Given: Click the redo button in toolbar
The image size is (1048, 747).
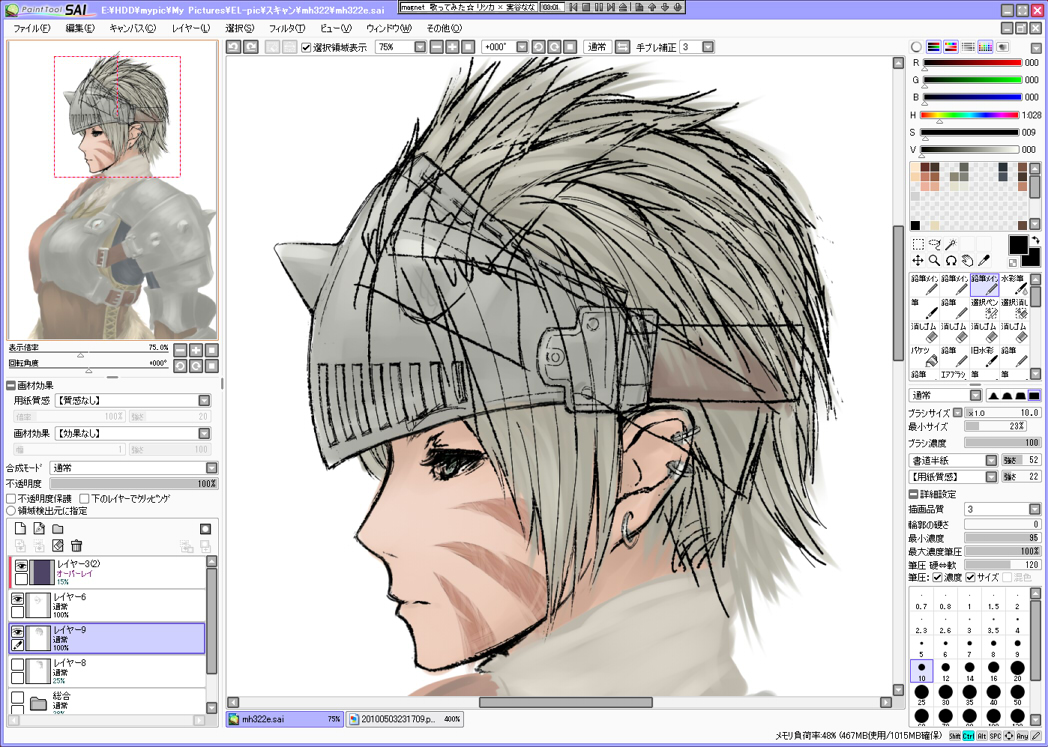Looking at the screenshot, I should coord(251,47).
